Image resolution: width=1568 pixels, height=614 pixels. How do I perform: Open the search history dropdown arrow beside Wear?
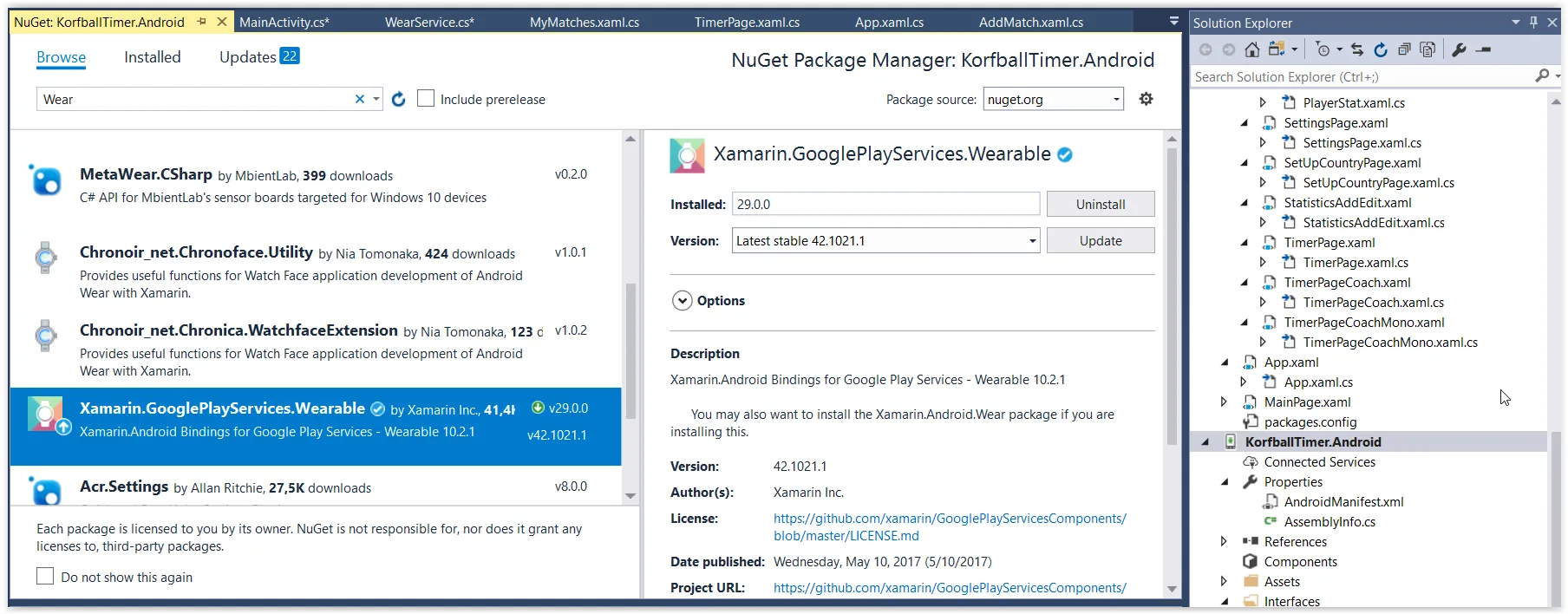click(x=376, y=99)
